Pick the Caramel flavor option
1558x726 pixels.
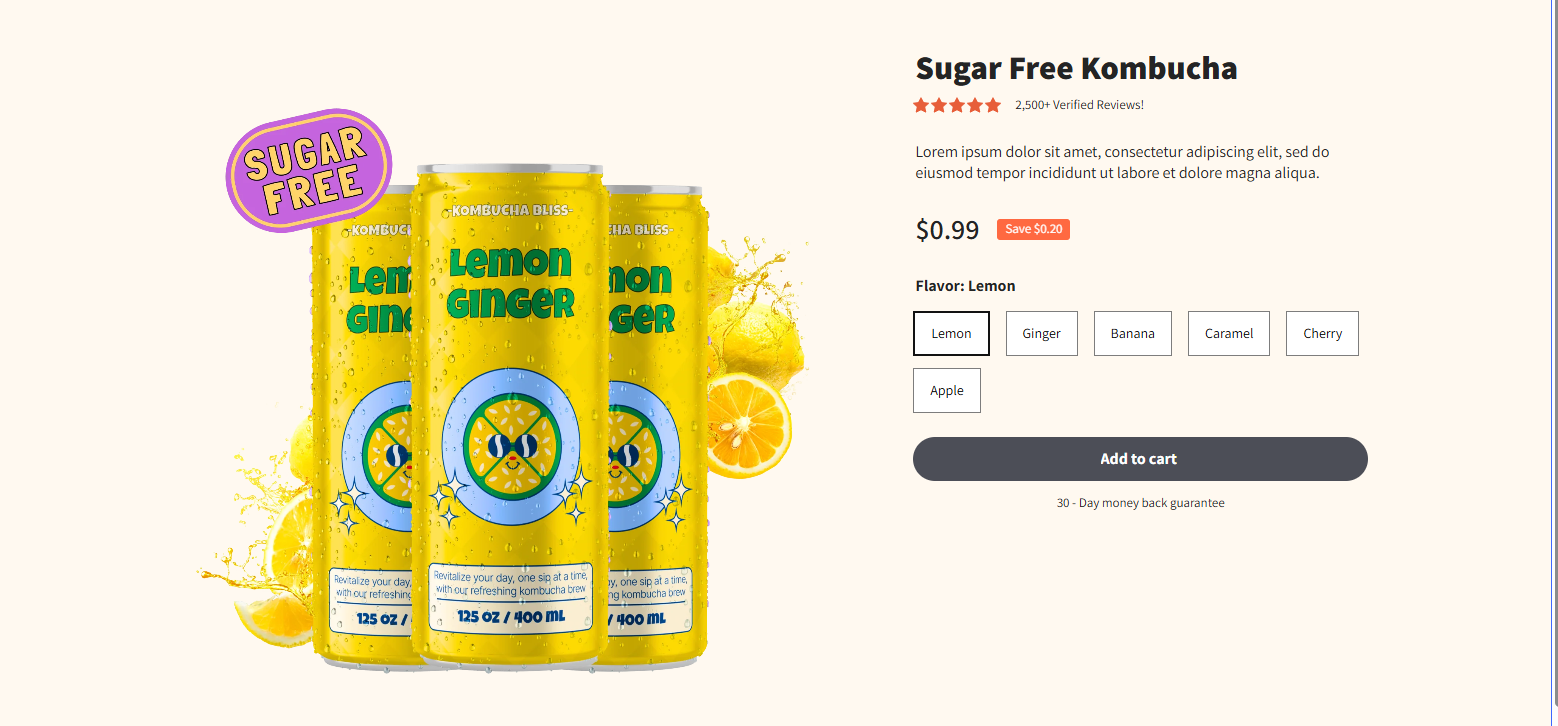[1228, 333]
